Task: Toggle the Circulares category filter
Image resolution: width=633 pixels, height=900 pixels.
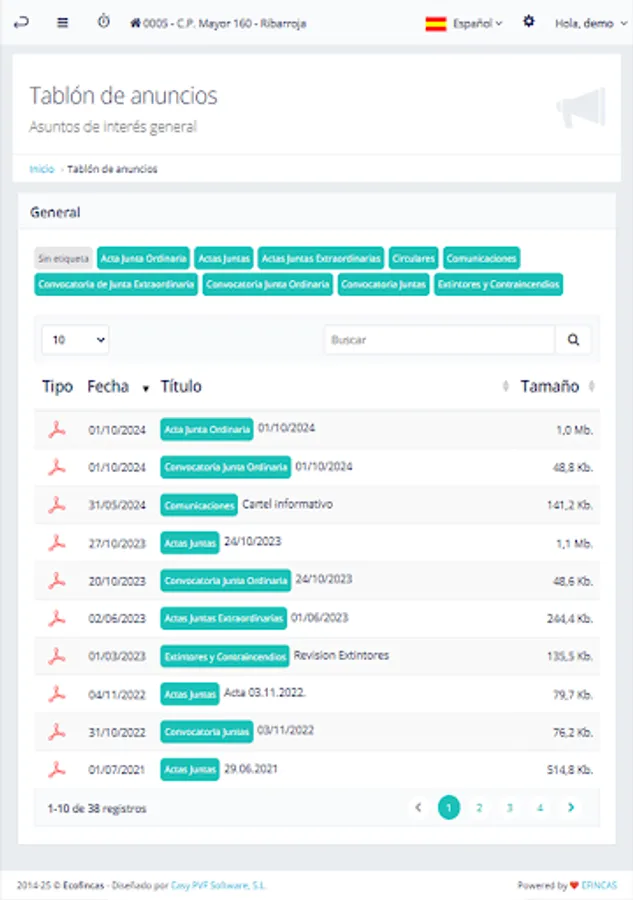Action: click(x=412, y=257)
